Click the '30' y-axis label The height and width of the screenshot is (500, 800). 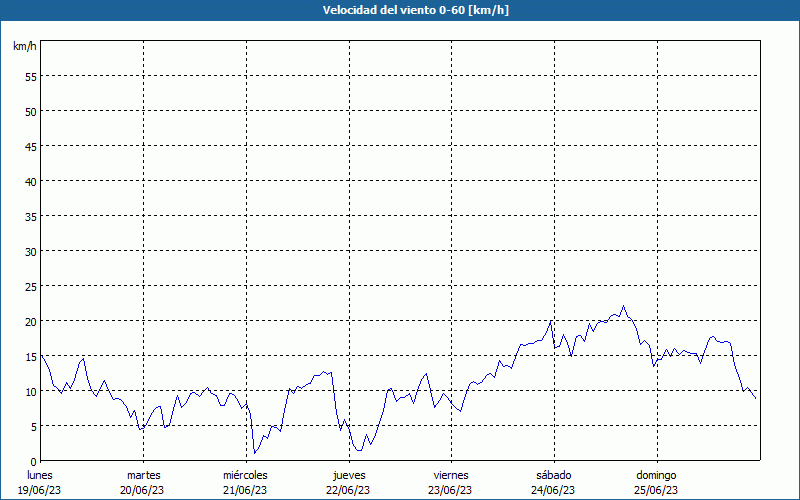point(31,252)
